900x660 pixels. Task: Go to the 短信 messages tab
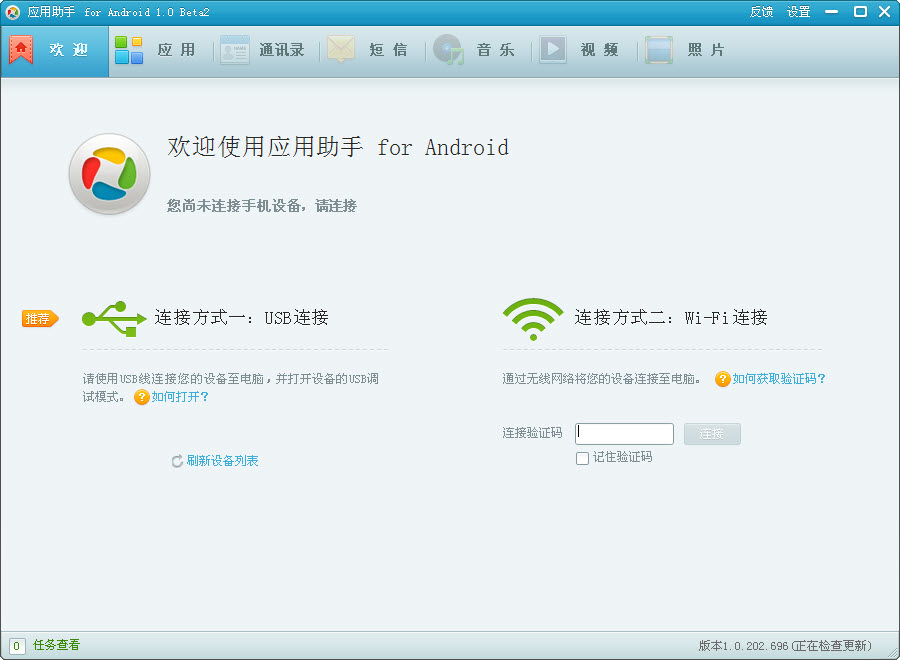(373, 51)
